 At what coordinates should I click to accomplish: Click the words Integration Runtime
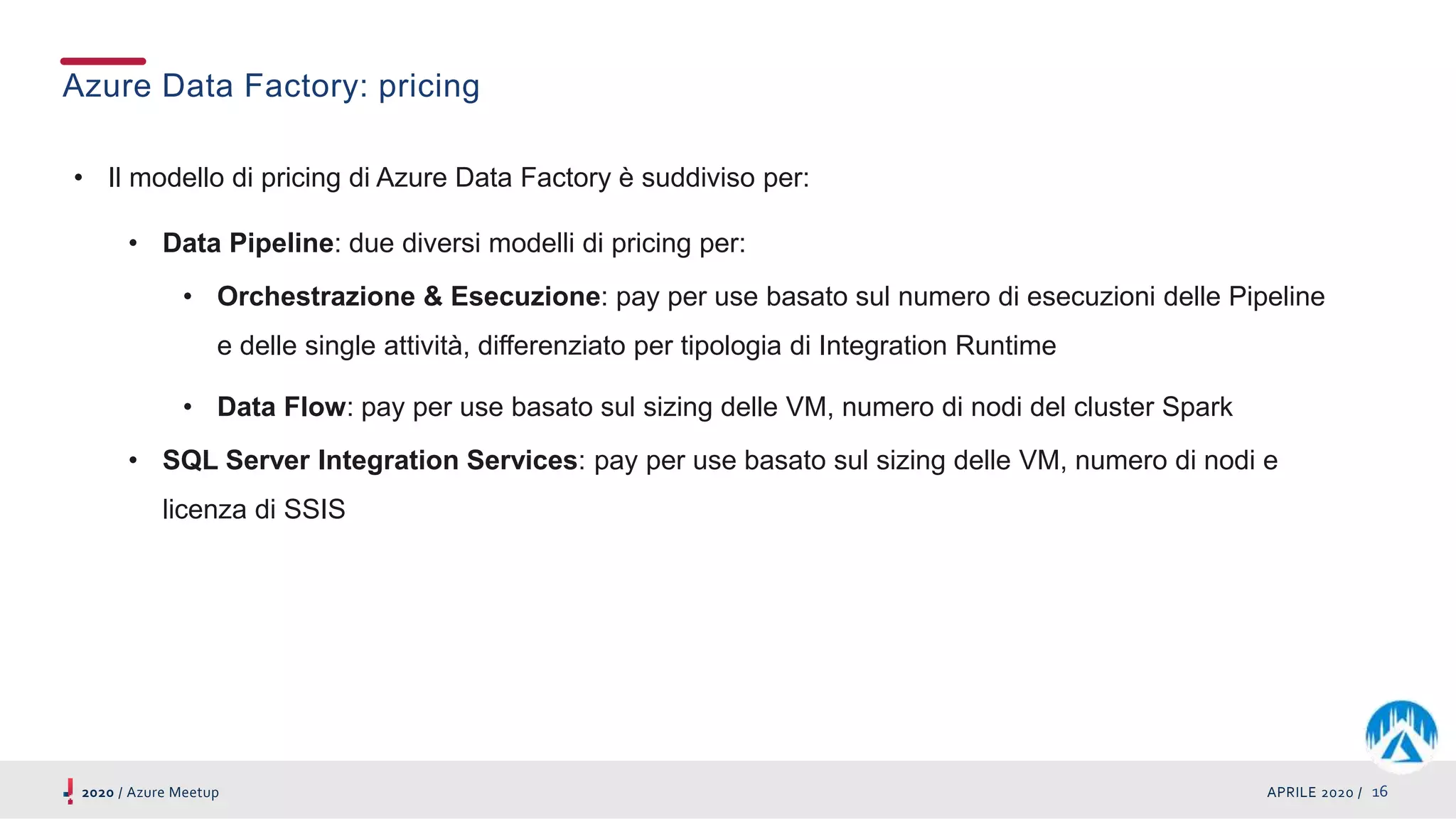(937, 346)
